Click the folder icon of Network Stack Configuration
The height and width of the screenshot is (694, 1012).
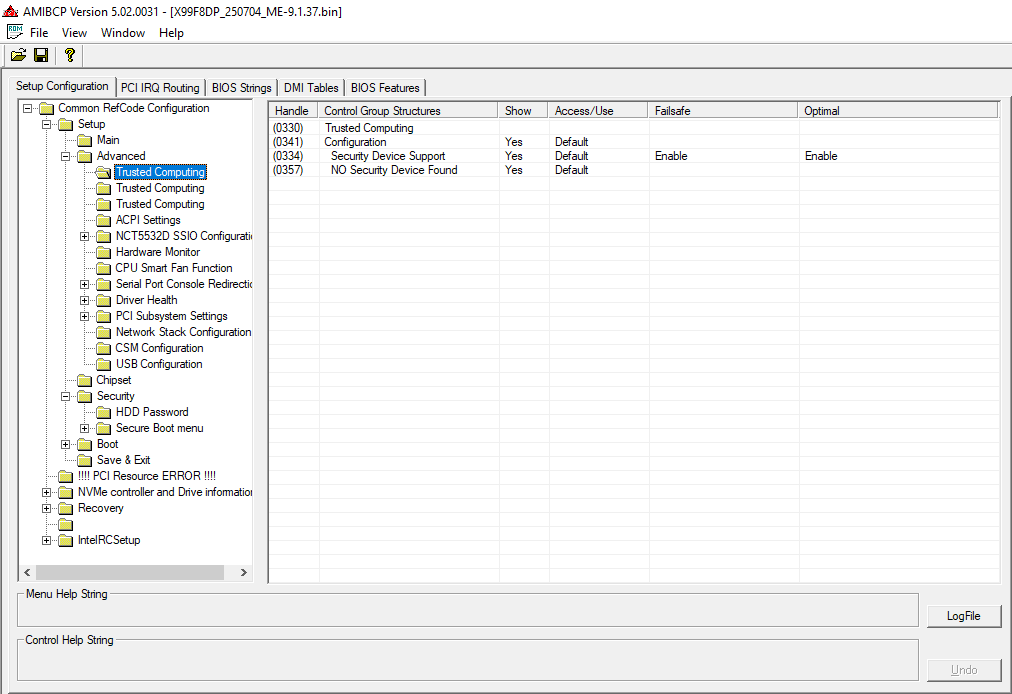point(103,332)
